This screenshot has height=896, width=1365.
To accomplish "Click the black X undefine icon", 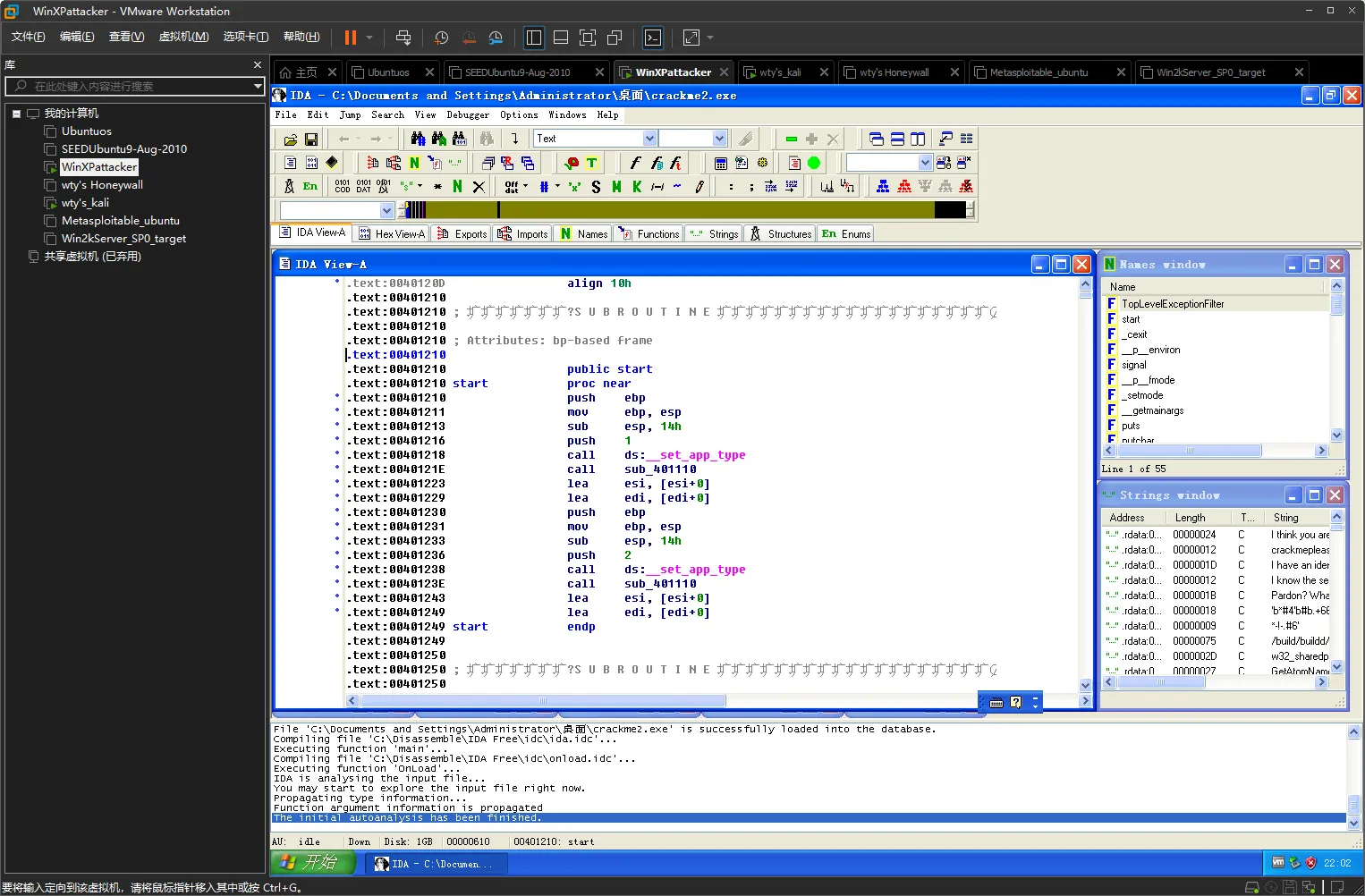I will (479, 186).
